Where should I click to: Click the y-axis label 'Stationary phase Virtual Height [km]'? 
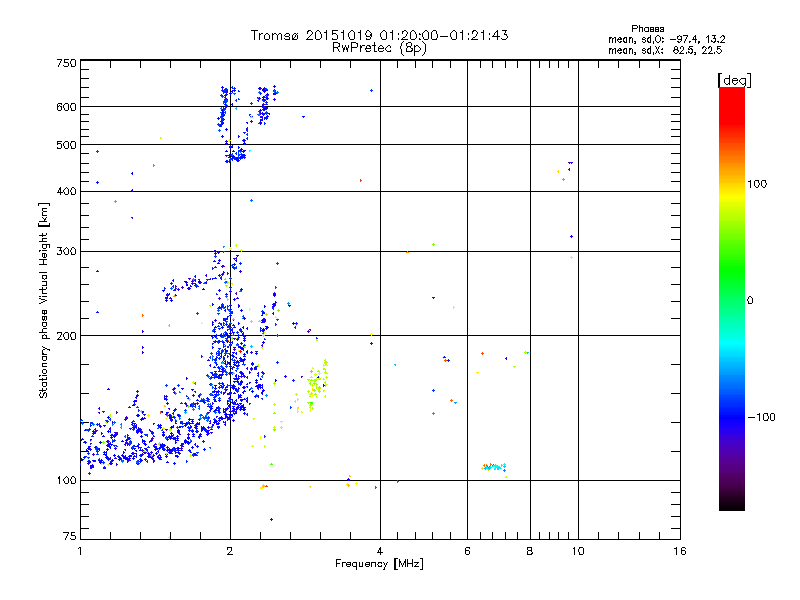coord(44,301)
